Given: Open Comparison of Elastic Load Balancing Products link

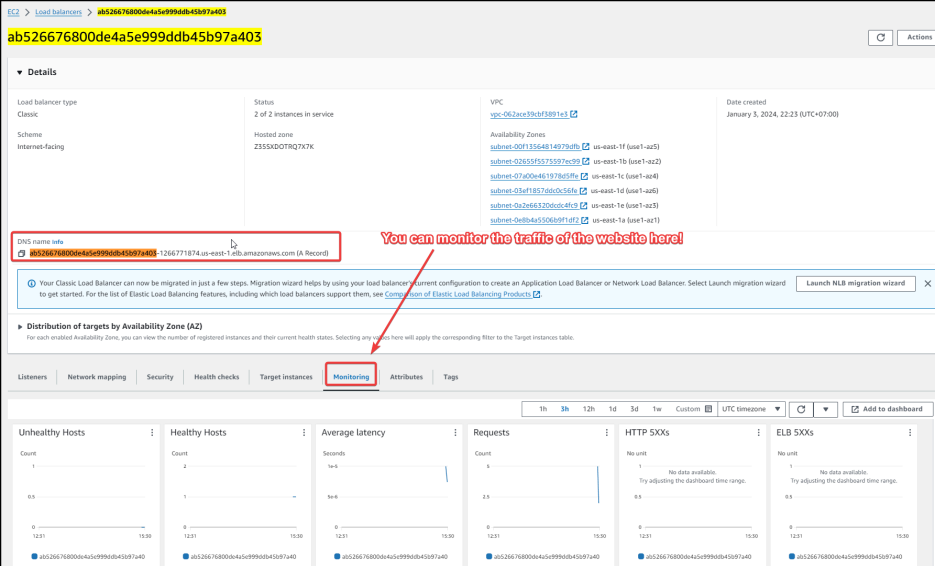Looking at the screenshot, I should pos(457,295).
